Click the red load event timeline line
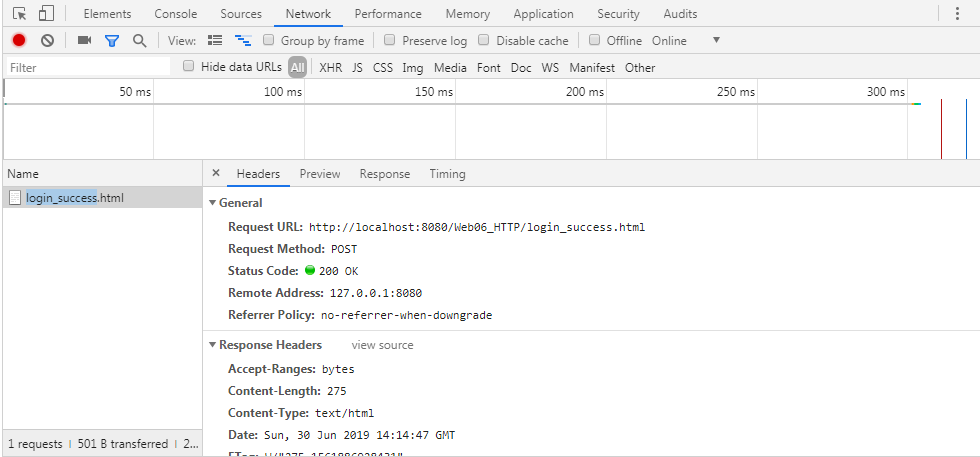 point(941,128)
